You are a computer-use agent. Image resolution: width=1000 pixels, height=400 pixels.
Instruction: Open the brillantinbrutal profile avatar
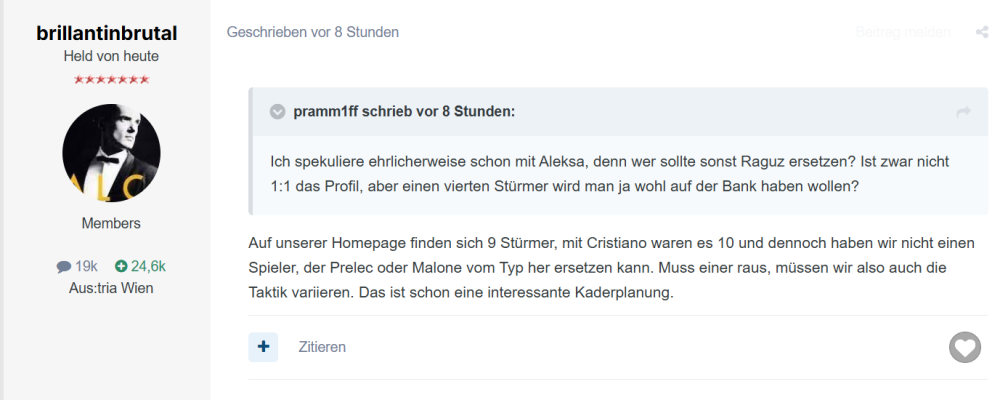(x=111, y=153)
